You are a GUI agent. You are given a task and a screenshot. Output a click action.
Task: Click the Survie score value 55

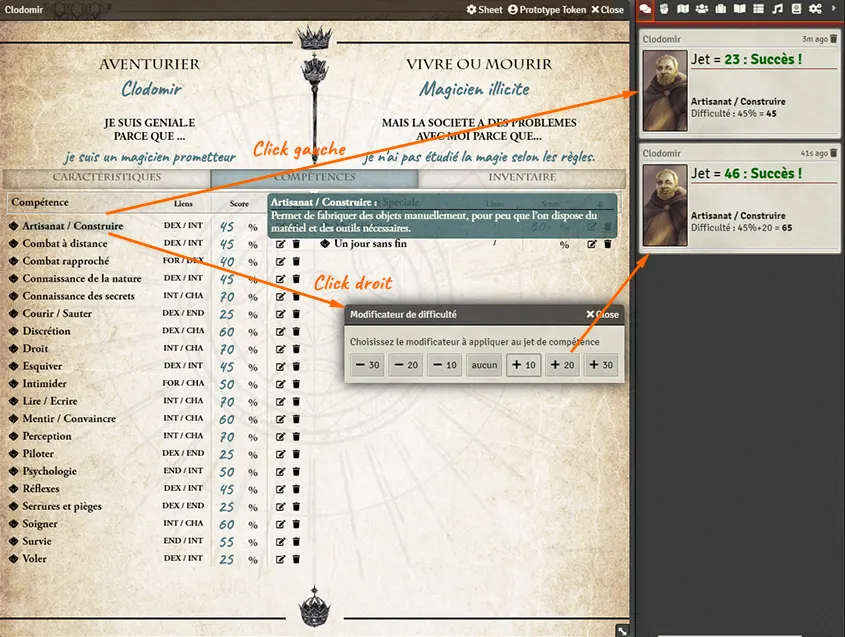(x=227, y=542)
